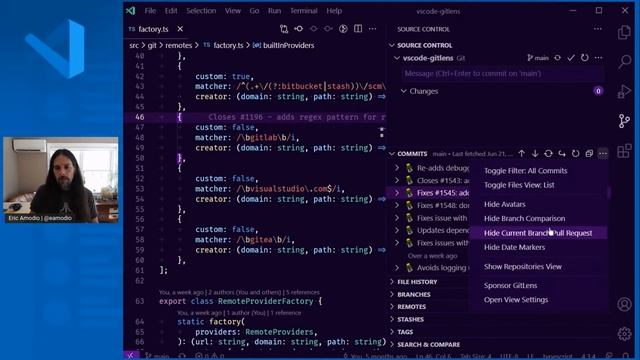Viewport: 640px width, 360px height.
Task: Open Run and Debug in activity bar
Action: (x=624, y=91)
